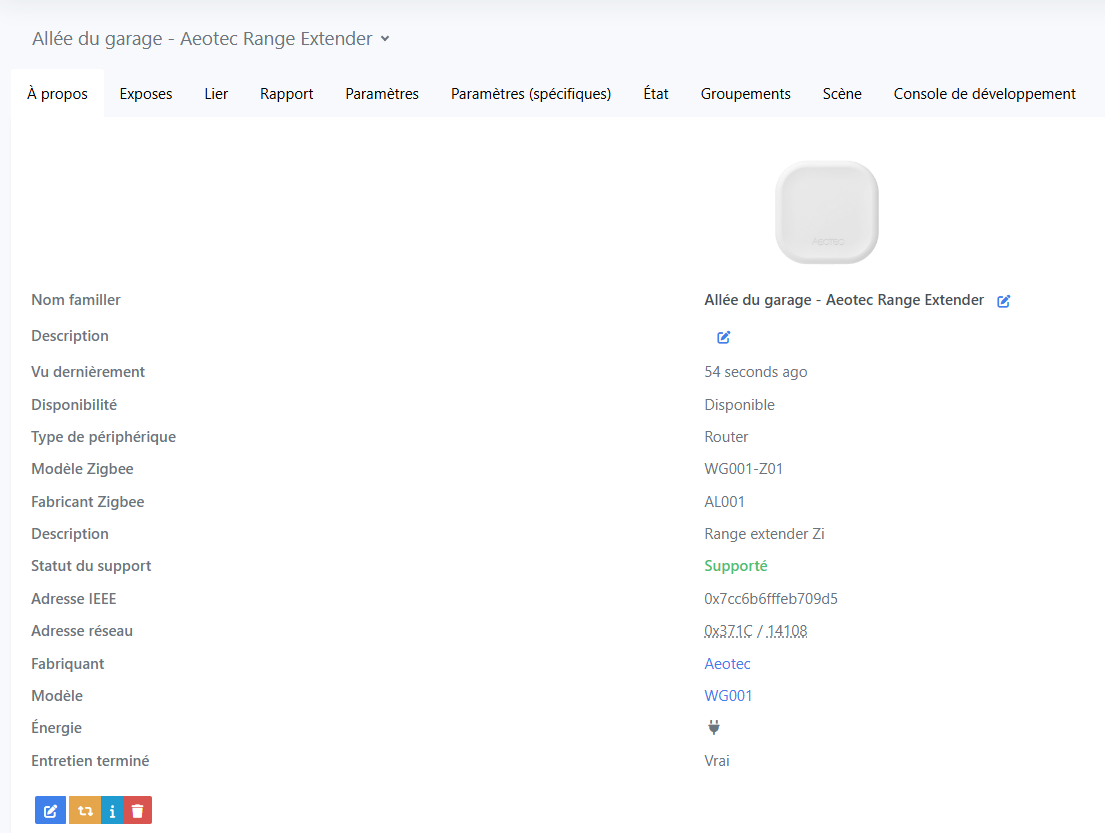
Task: Click the red trash remove device button
Action: click(x=138, y=811)
